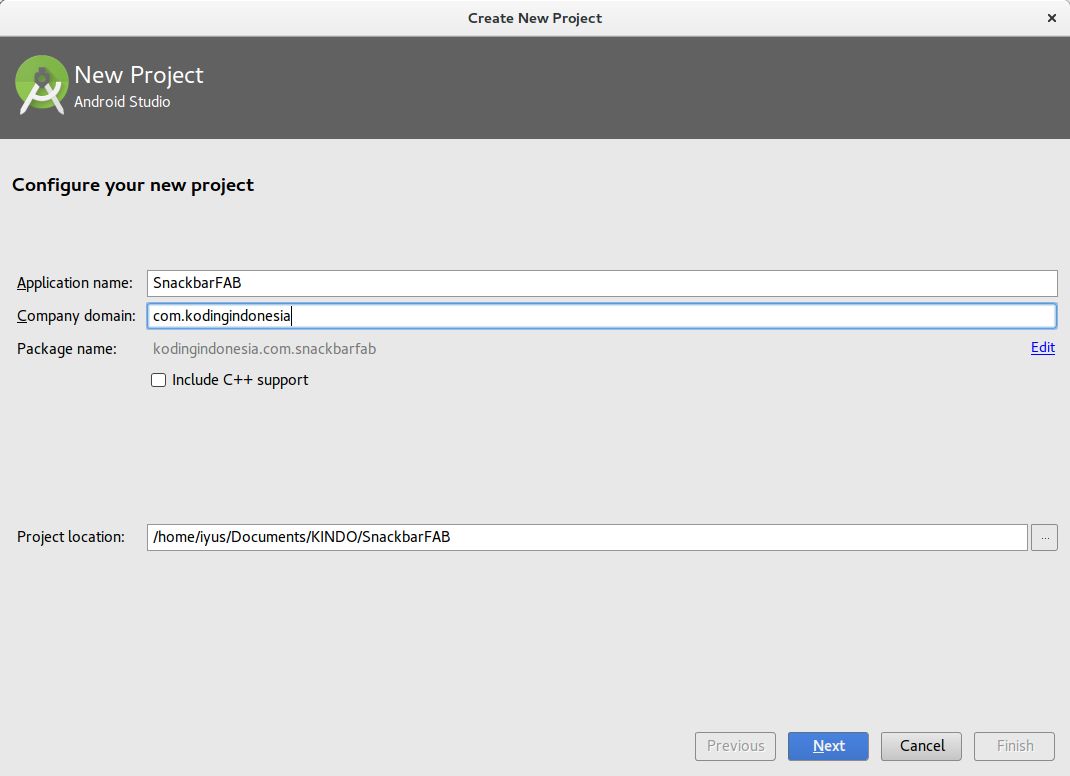1070x776 pixels.
Task: Click the Finish button
Action: (1015, 746)
